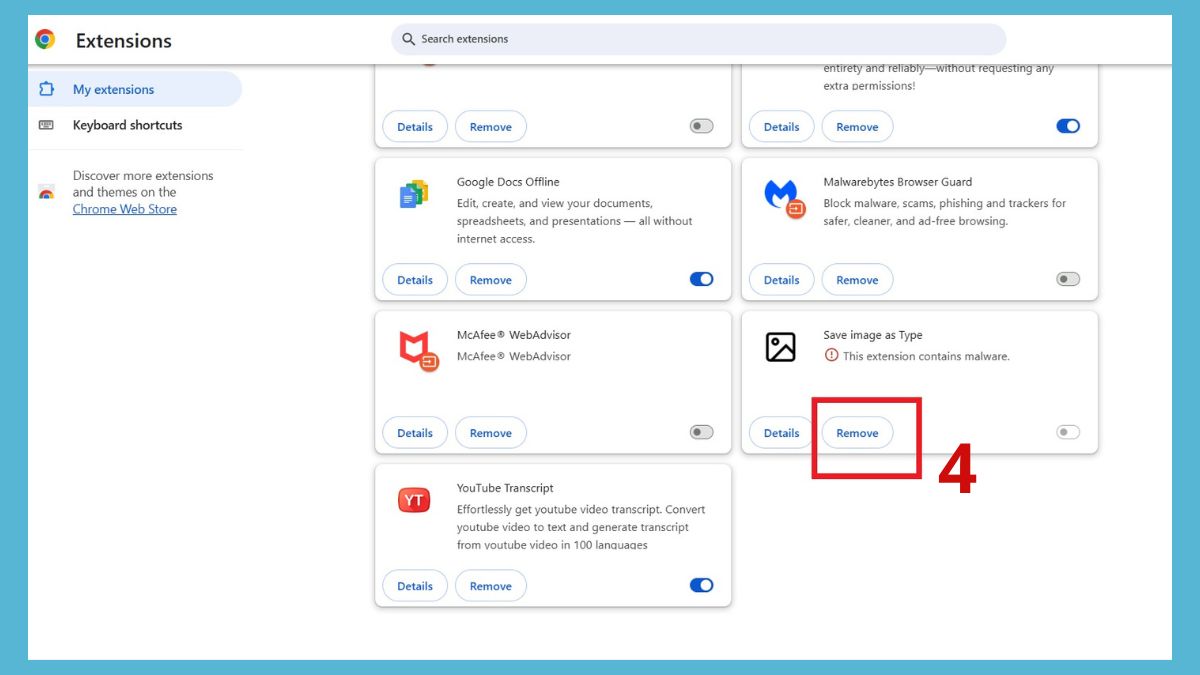Remove Save image as Type extension
Image resolution: width=1200 pixels, height=675 pixels.
tap(857, 433)
